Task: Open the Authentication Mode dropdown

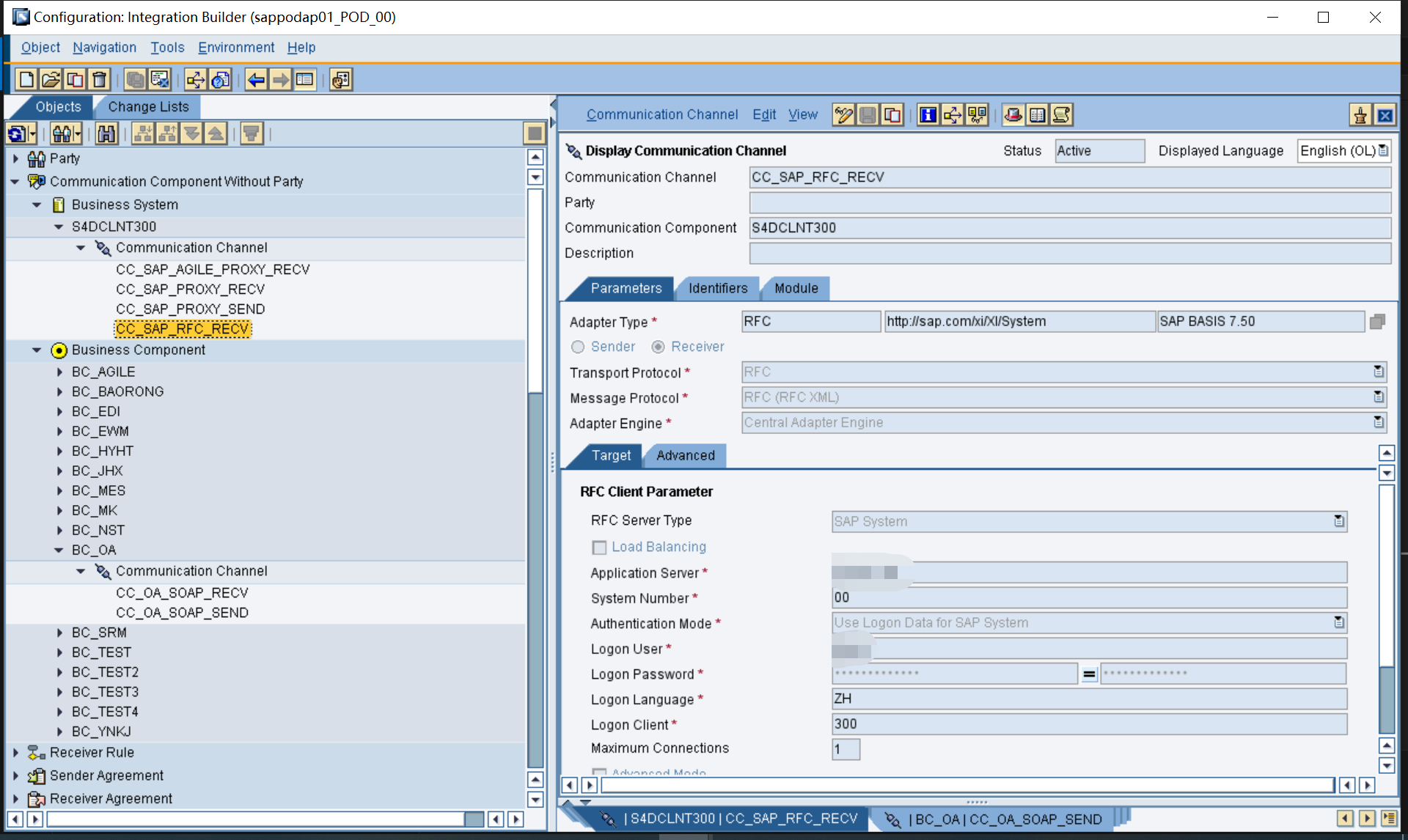Action: click(x=1339, y=622)
